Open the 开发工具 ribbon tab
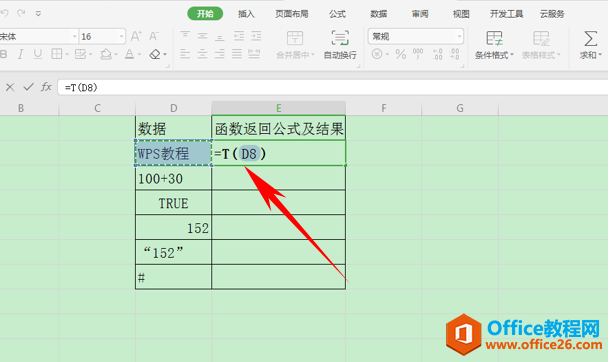The image size is (609, 362). tap(506, 14)
